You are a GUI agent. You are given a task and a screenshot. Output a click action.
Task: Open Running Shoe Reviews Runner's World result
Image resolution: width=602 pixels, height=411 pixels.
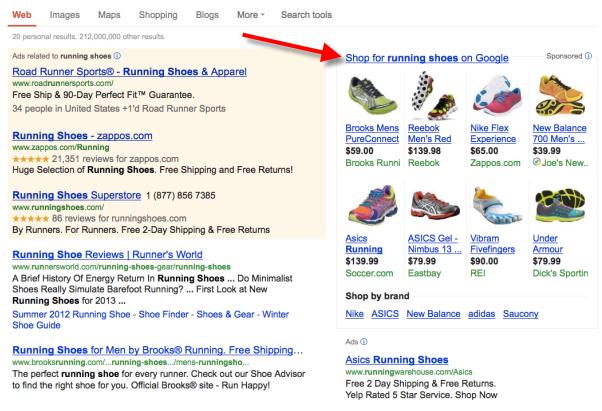(107, 254)
